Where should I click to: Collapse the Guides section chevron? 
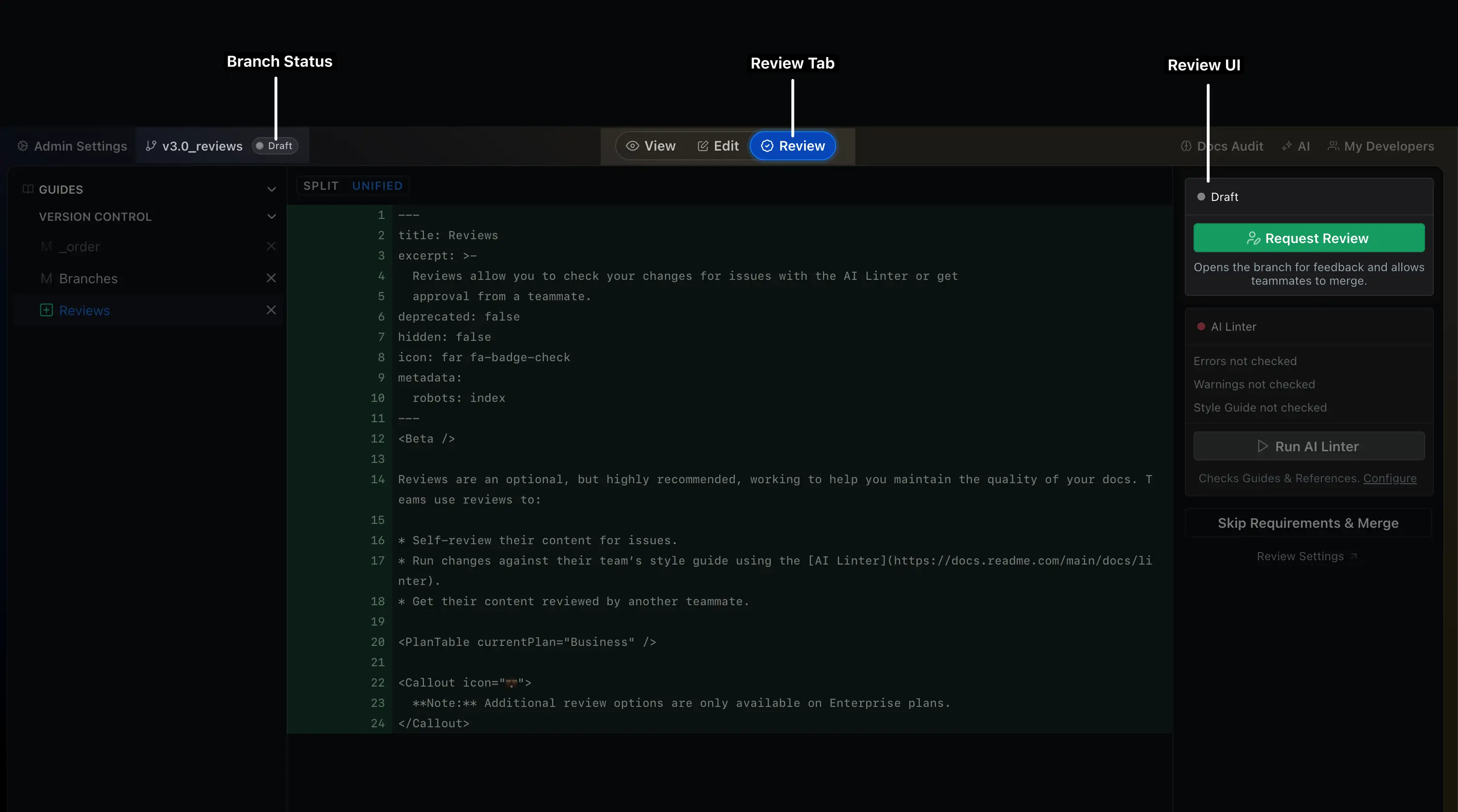(x=272, y=189)
